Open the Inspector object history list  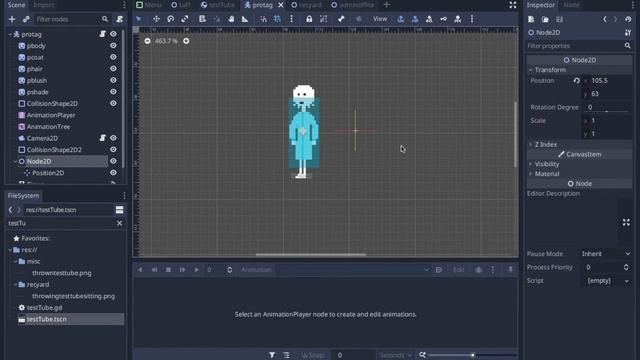[x=628, y=19]
